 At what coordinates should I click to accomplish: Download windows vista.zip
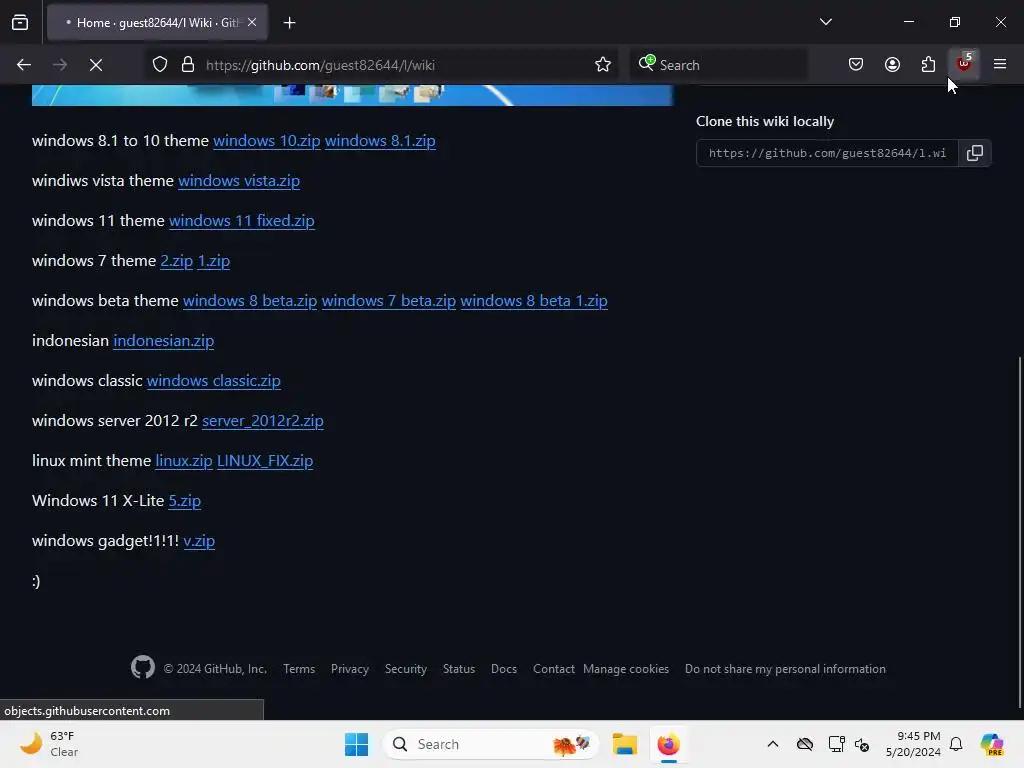point(239,181)
